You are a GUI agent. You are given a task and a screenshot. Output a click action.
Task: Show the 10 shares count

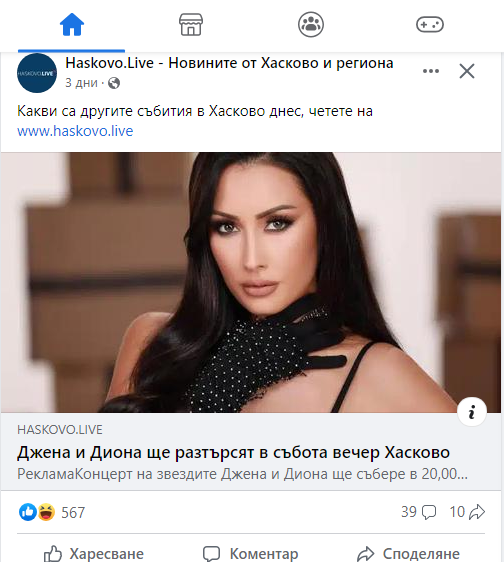click(x=467, y=512)
